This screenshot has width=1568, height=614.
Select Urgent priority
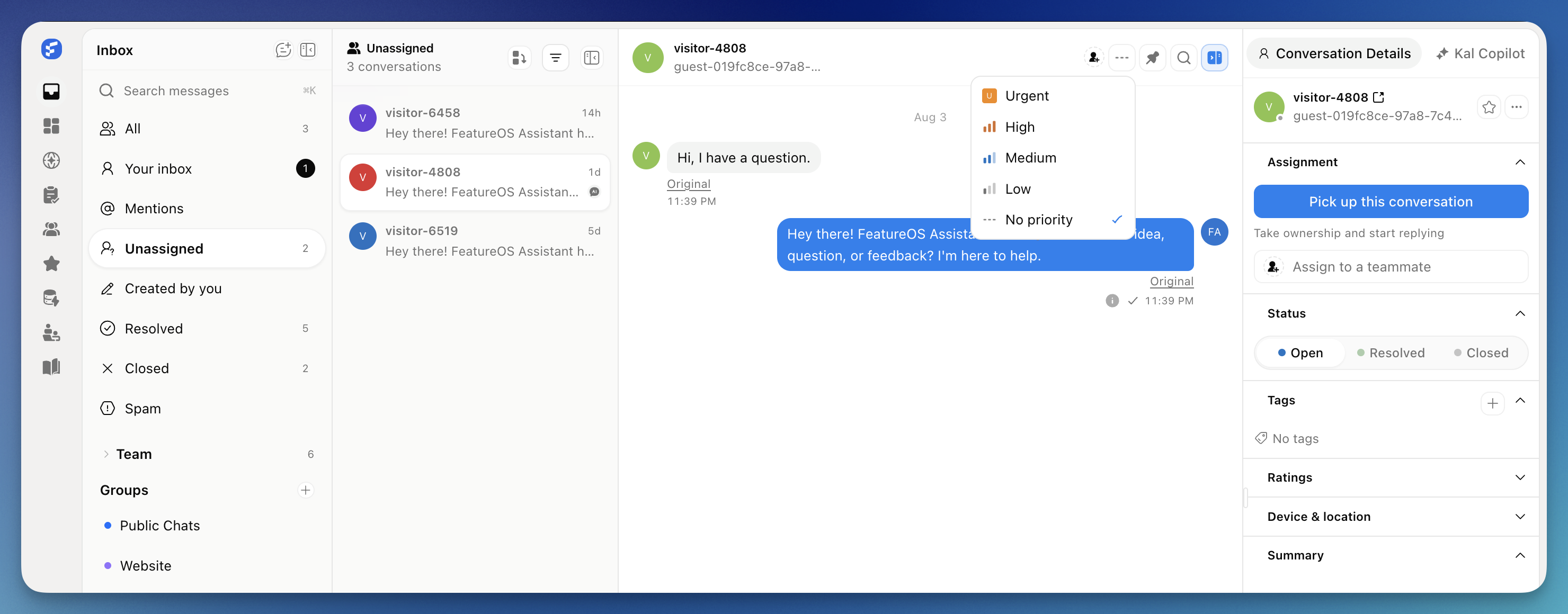pos(1053,96)
